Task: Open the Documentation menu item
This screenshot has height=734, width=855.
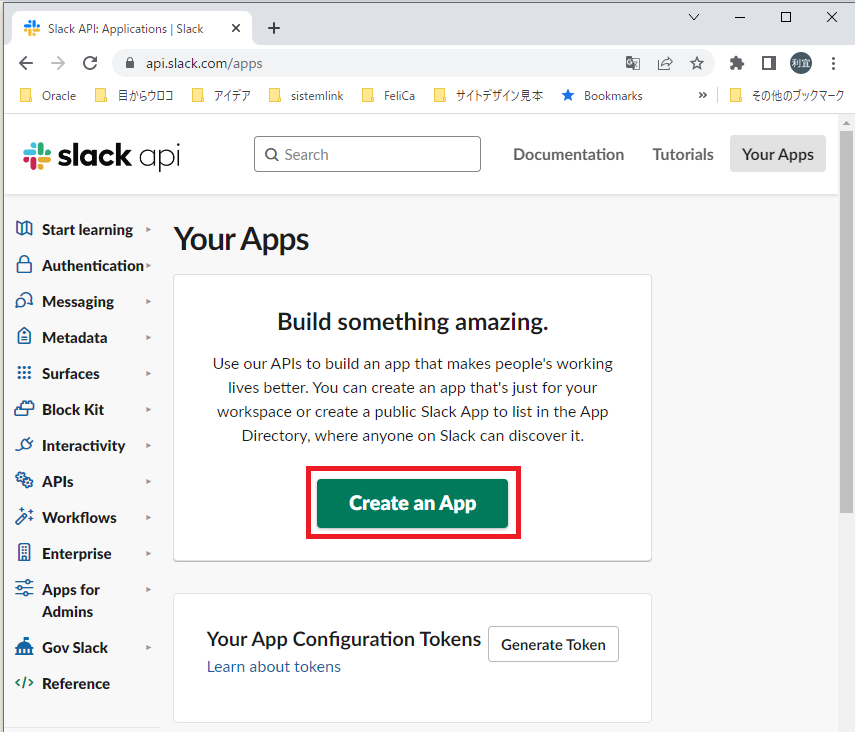Action: [x=568, y=154]
